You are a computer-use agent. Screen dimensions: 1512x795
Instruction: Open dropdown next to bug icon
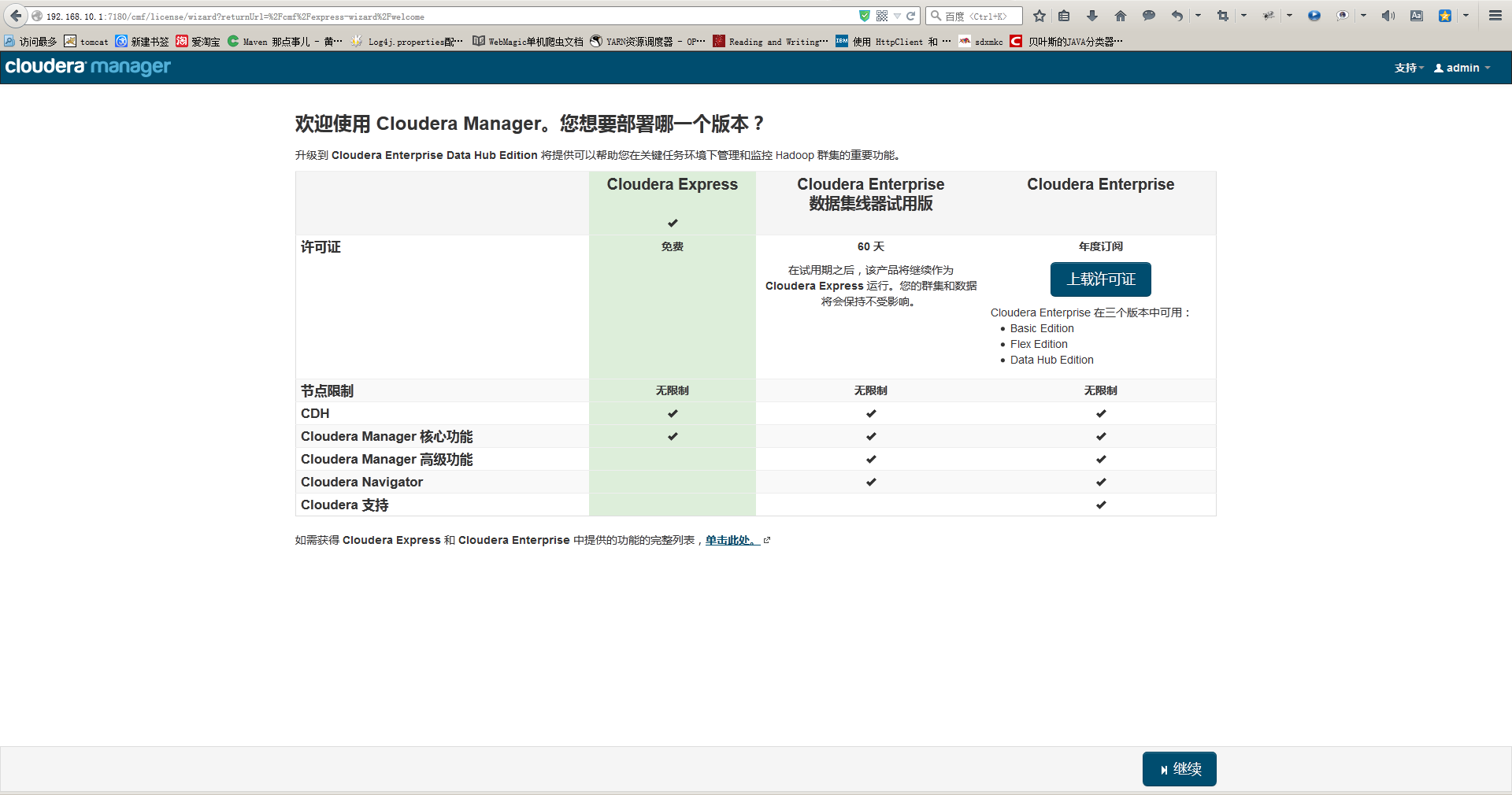(1289, 16)
